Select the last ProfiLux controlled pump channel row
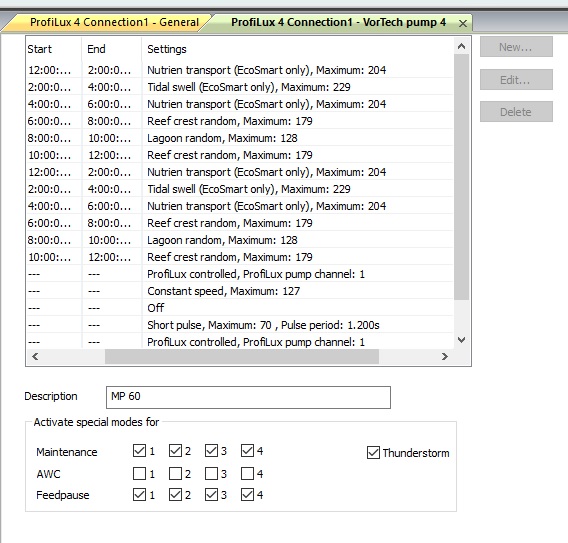568x543 pixels. (240, 342)
